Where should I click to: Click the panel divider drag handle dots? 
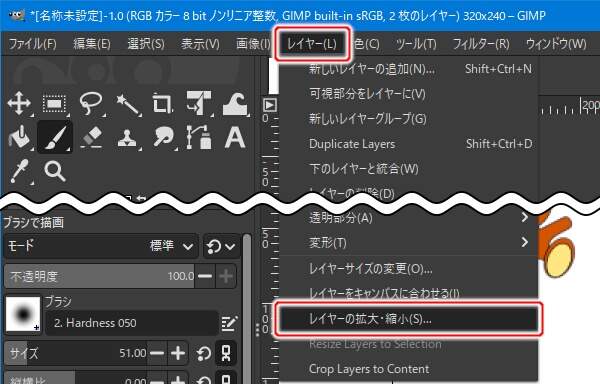(257, 329)
